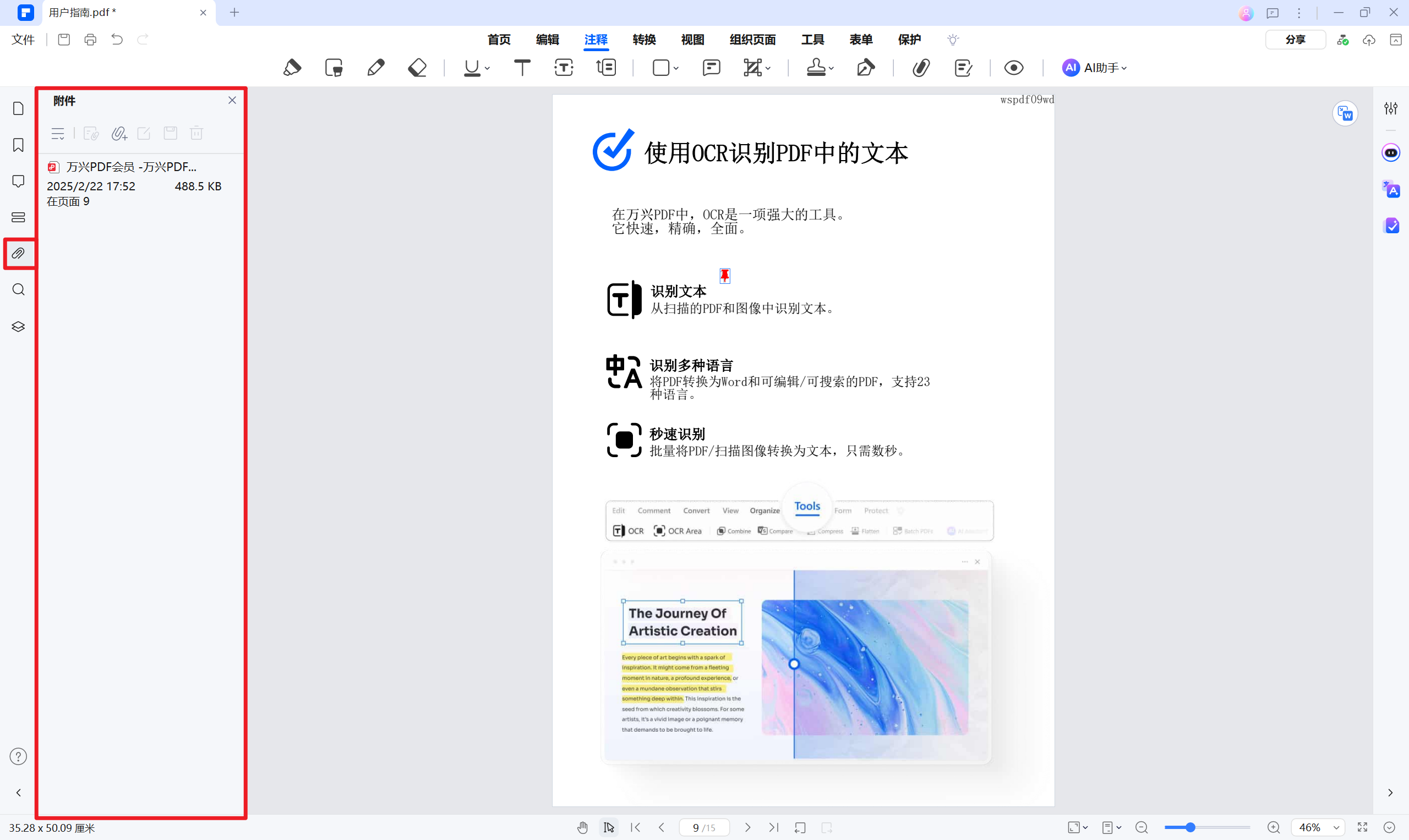Screen dimensions: 1409x840
Task: Toggle full screen view mode
Action: click(x=1364, y=827)
